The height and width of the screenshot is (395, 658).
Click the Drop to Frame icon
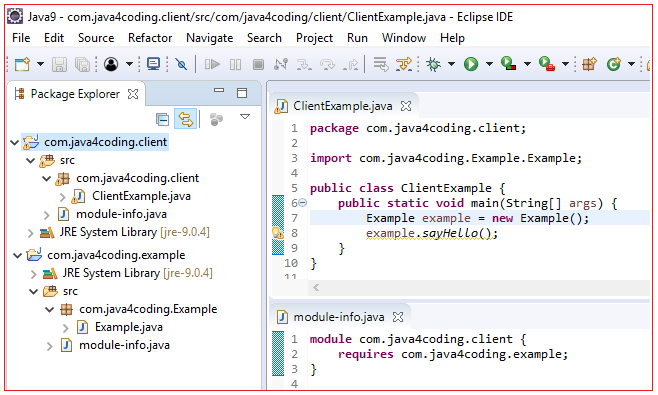(381, 64)
